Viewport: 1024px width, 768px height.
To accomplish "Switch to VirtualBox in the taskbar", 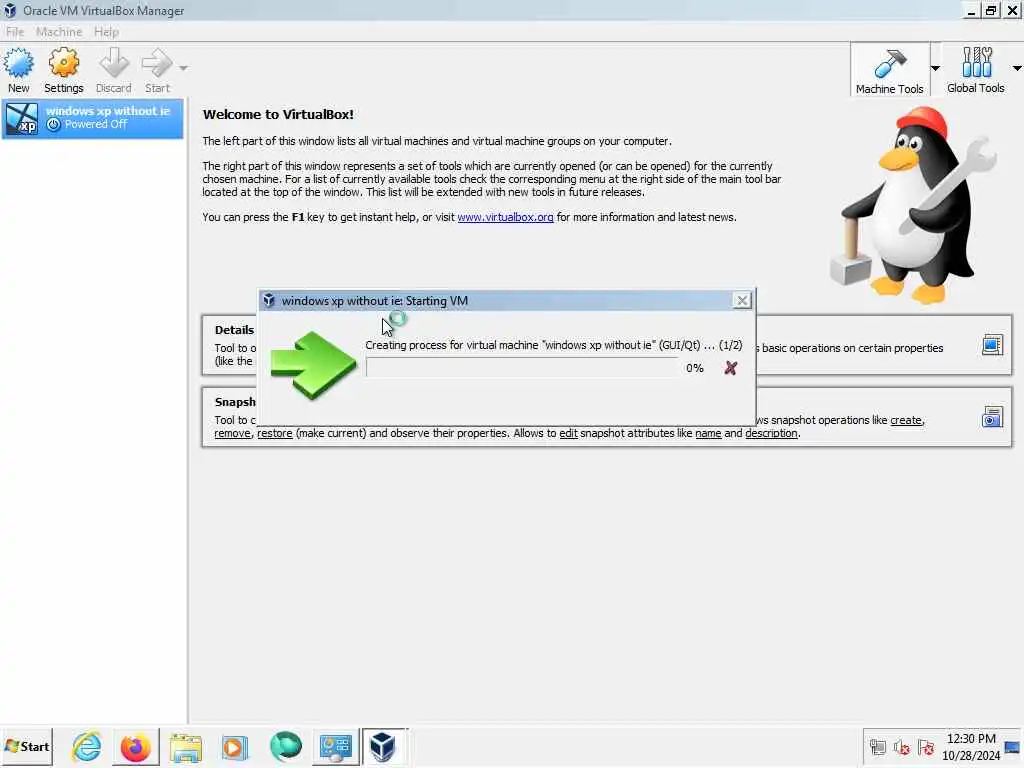I will [x=384, y=746].
